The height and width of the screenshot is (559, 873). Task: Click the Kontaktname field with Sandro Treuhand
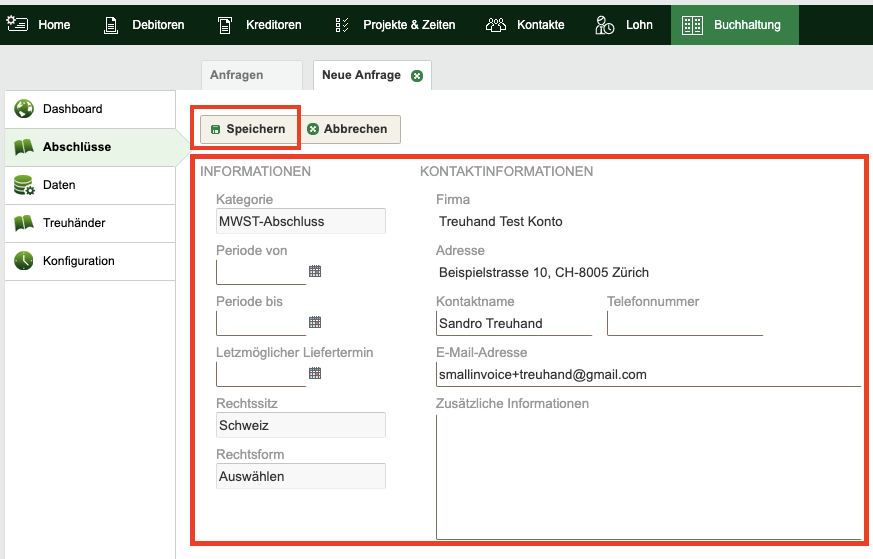(514, 323)
